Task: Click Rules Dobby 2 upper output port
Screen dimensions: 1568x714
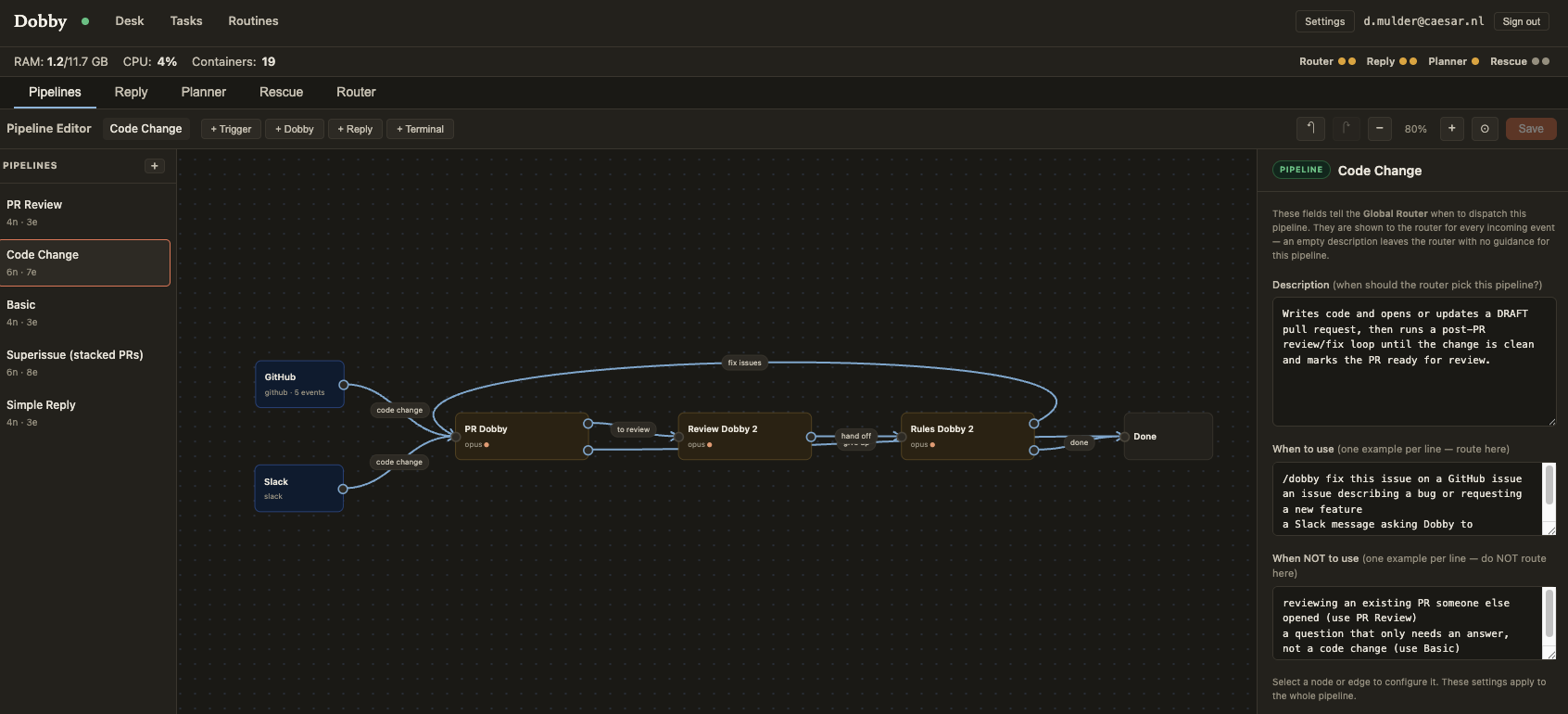Action: click(1033, 424)
